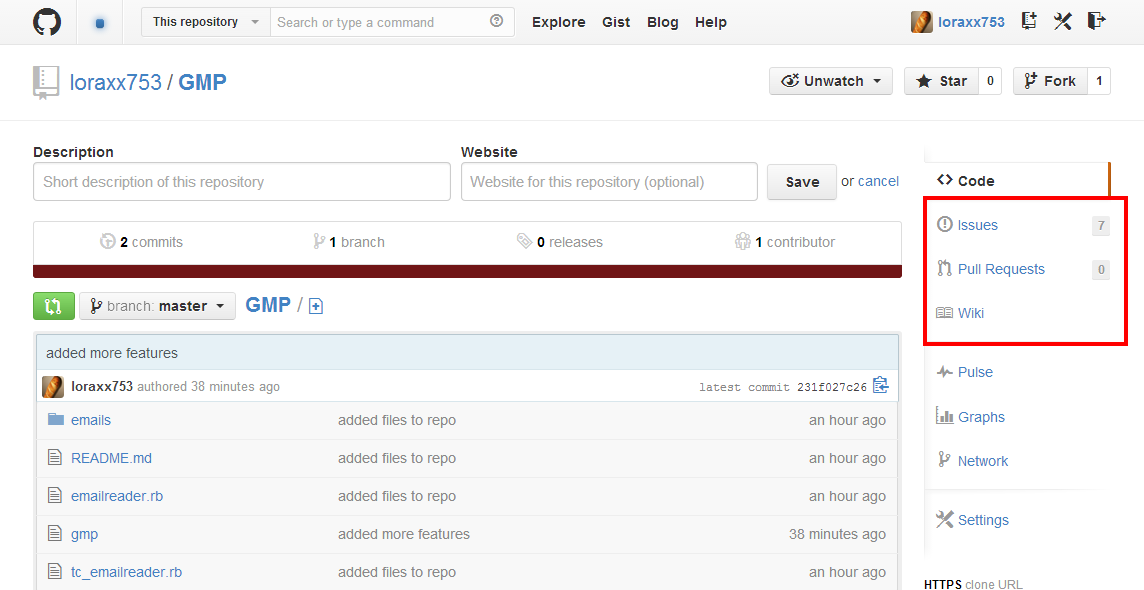Open This repository search scope dropdown

point(206,22)
